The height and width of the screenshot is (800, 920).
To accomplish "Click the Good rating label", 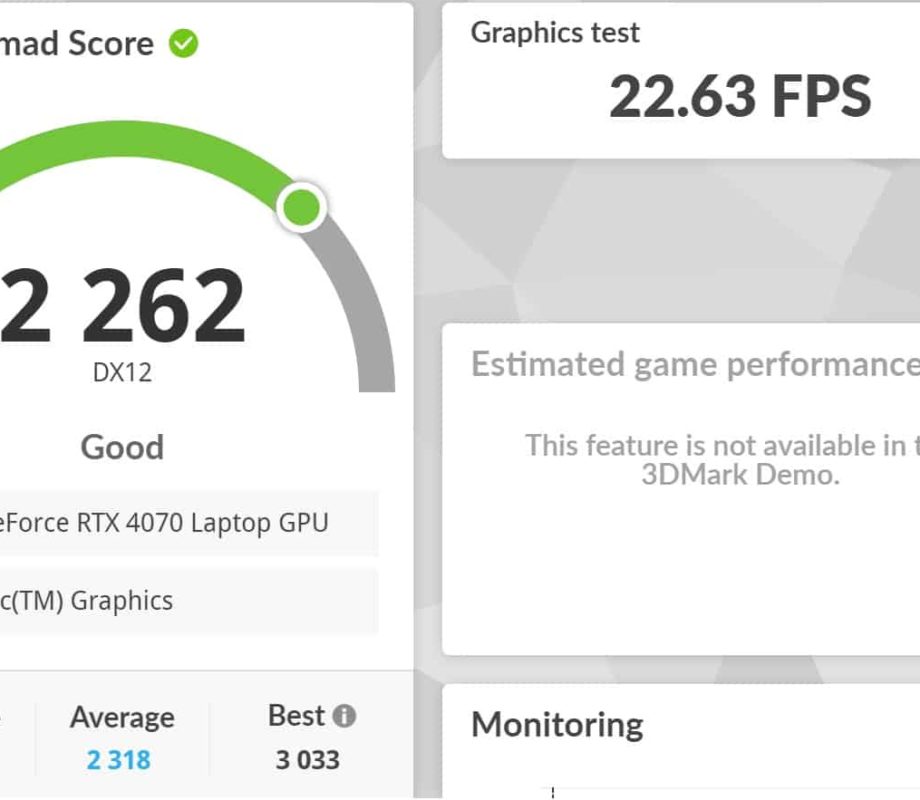I will (122, 447).
